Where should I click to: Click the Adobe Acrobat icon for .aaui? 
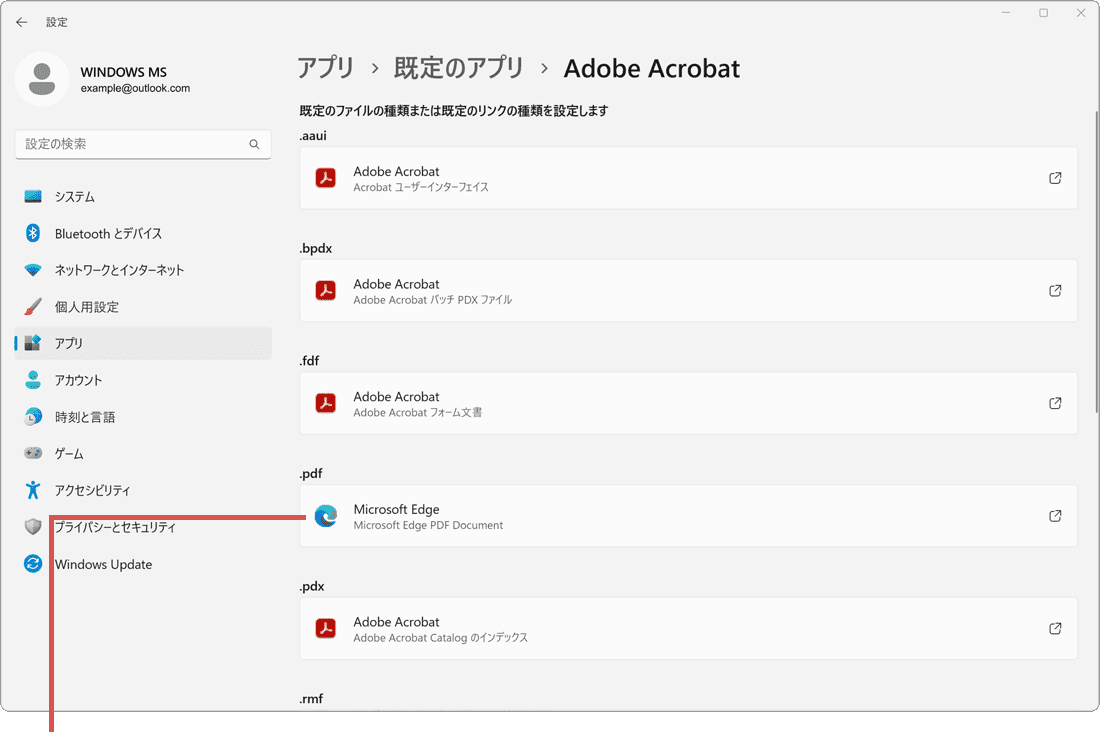(x=325, y=178)
